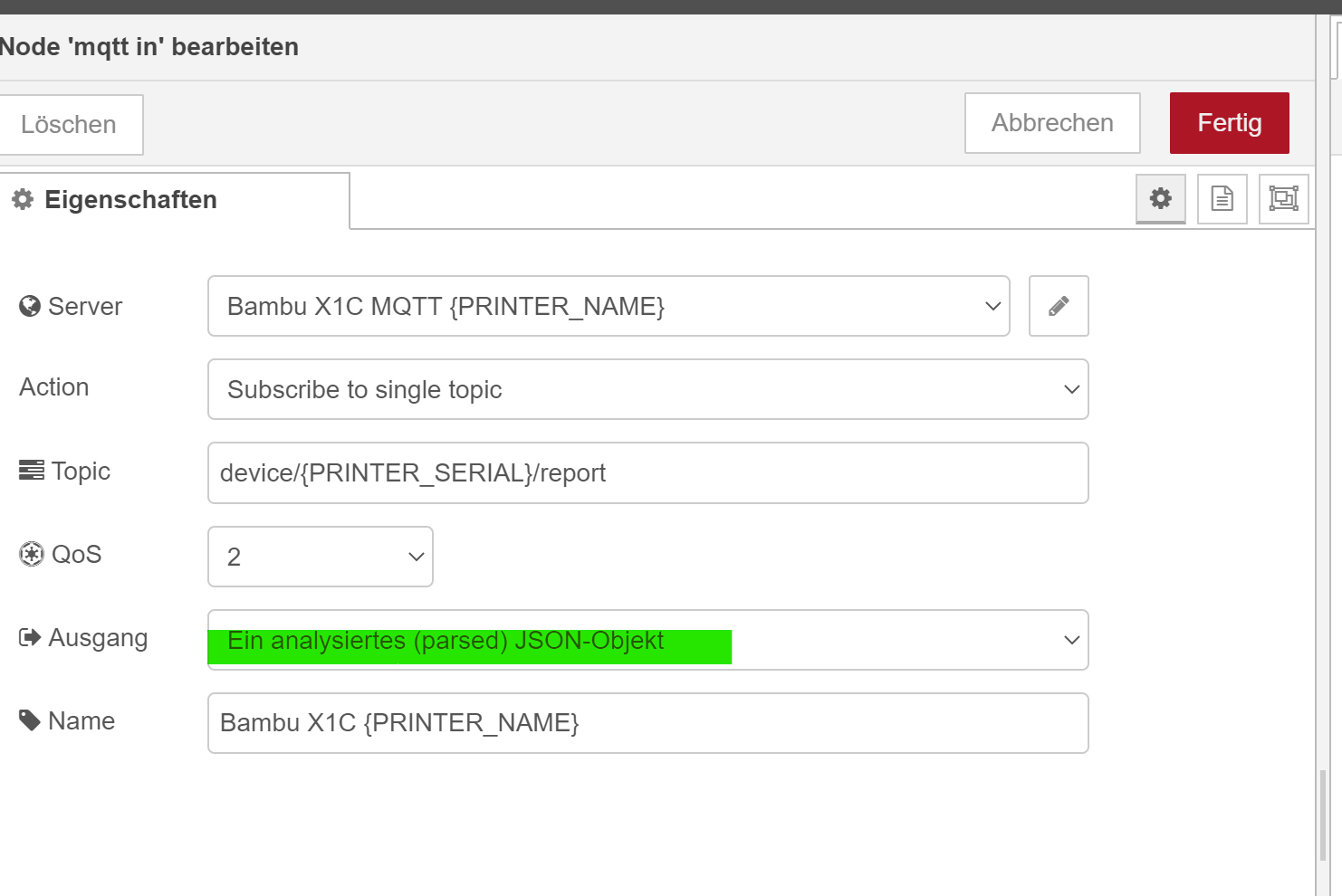
Task: Cancel editing with the Abbrechen button
Action: coord(1052,123)
